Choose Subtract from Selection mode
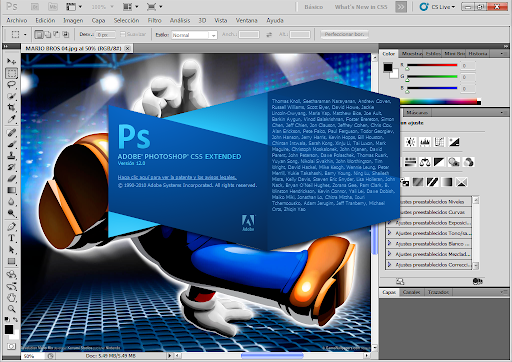512x362 pixels. 57,34
